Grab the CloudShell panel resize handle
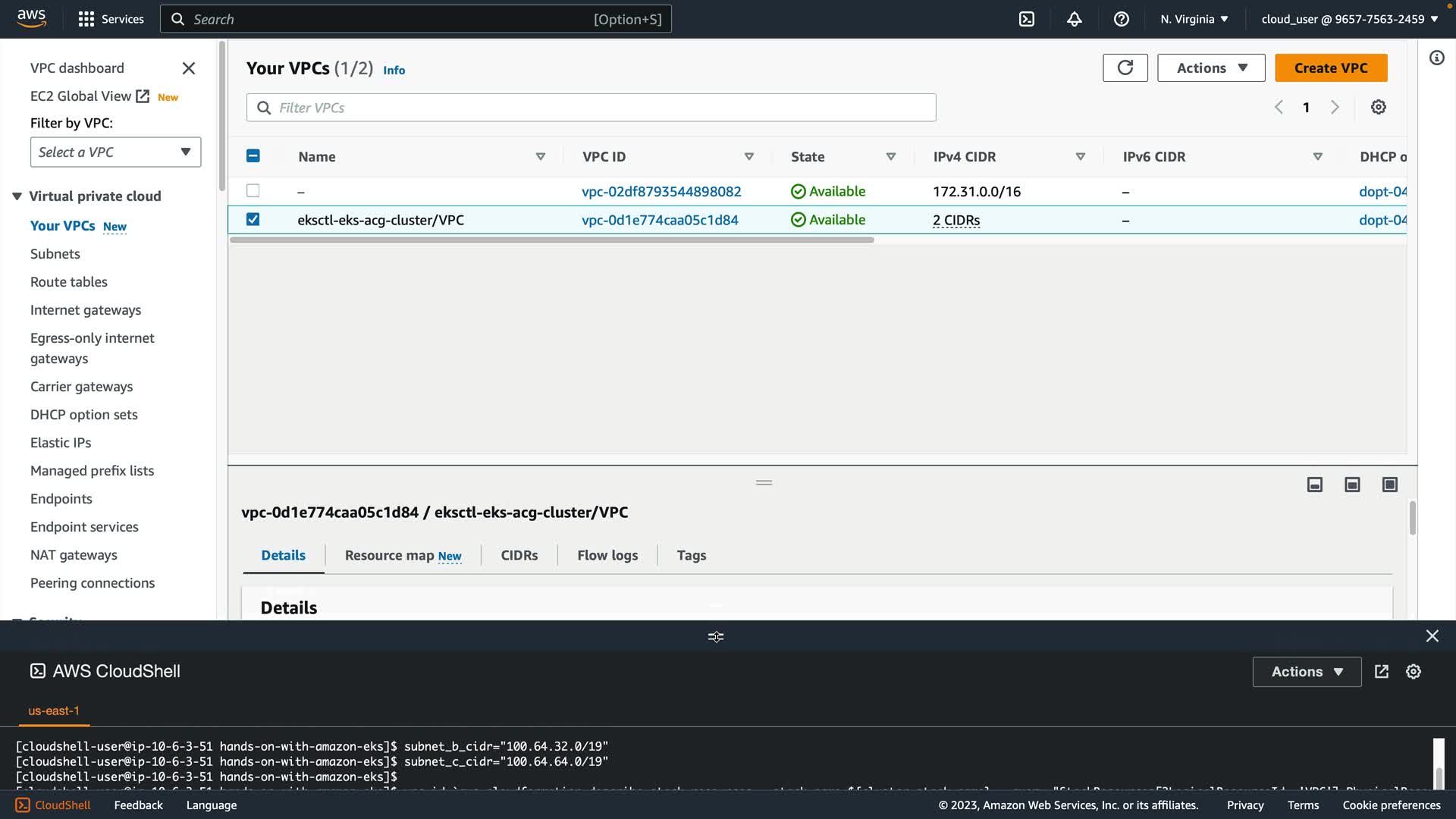Image resolution: width=1456 pixels, height=819 pixels. coord(715,636)
